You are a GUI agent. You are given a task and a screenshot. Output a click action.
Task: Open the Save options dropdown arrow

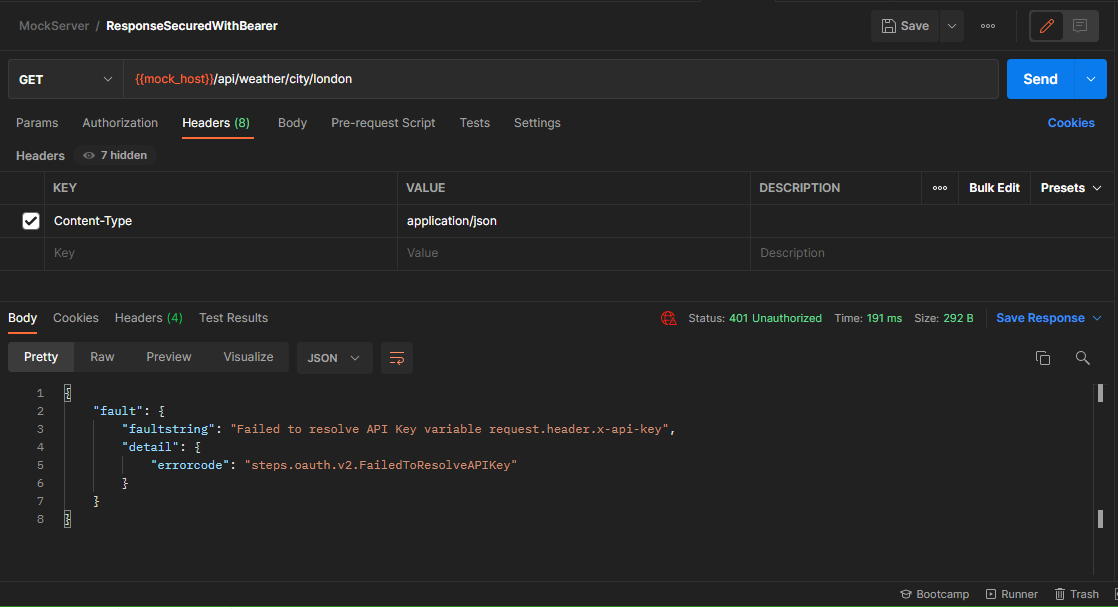pyautogui.click(x=952, y=26)
